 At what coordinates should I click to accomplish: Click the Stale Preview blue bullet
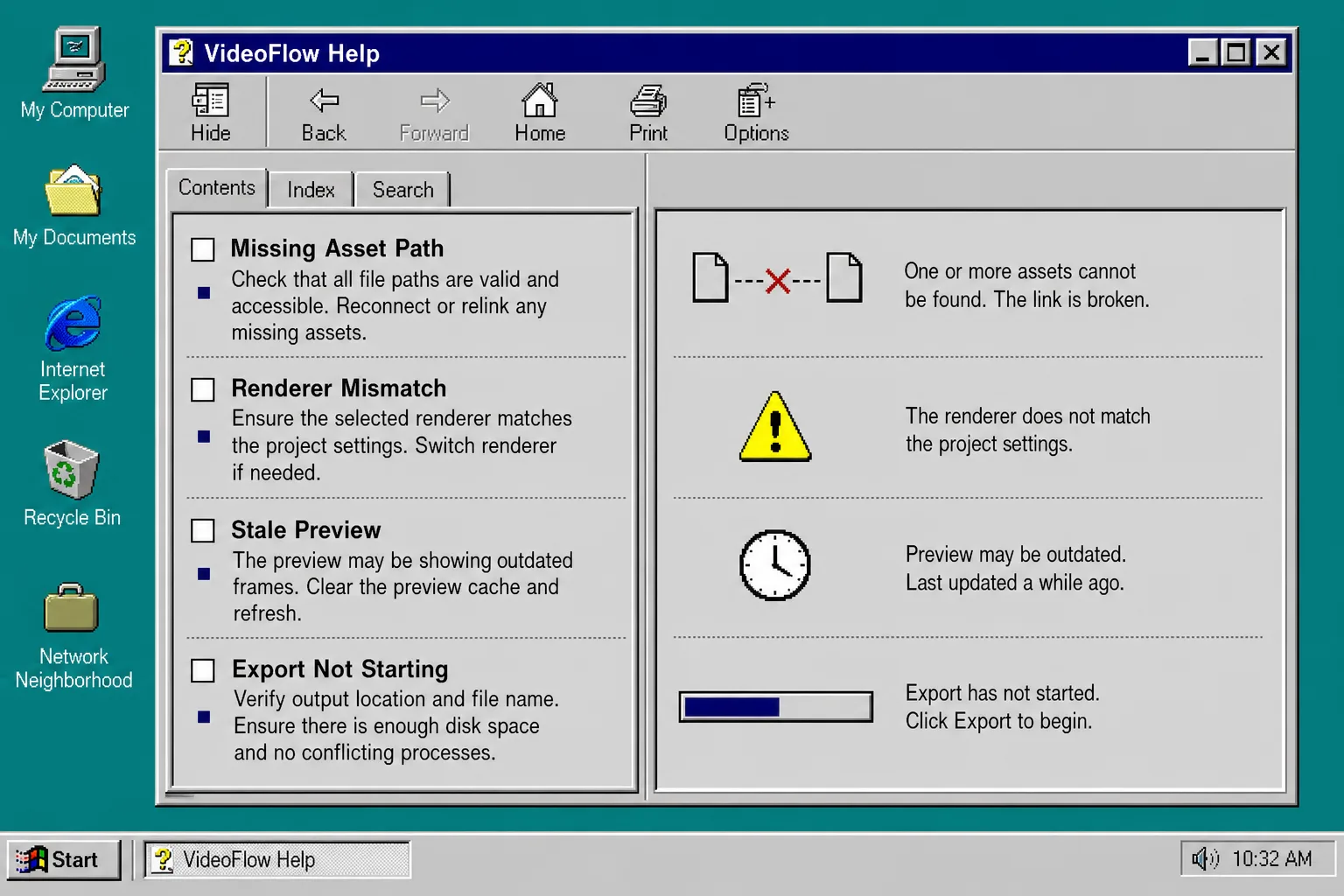click(204, 574)
